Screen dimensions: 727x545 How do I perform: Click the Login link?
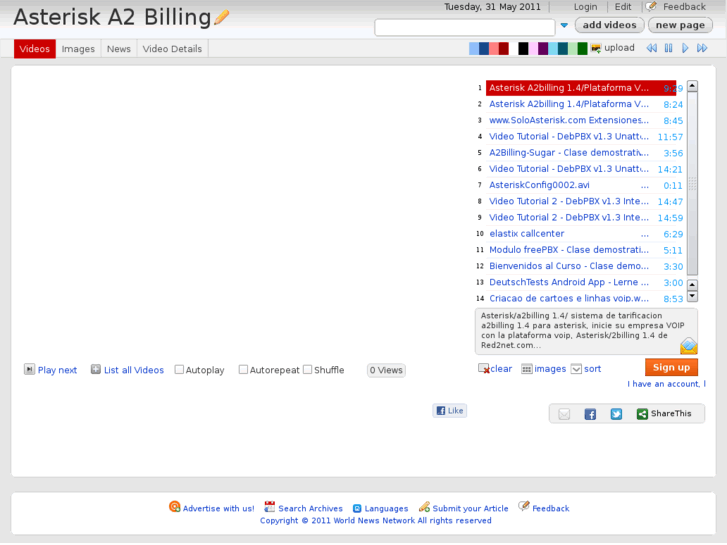[x=585, y=7]
